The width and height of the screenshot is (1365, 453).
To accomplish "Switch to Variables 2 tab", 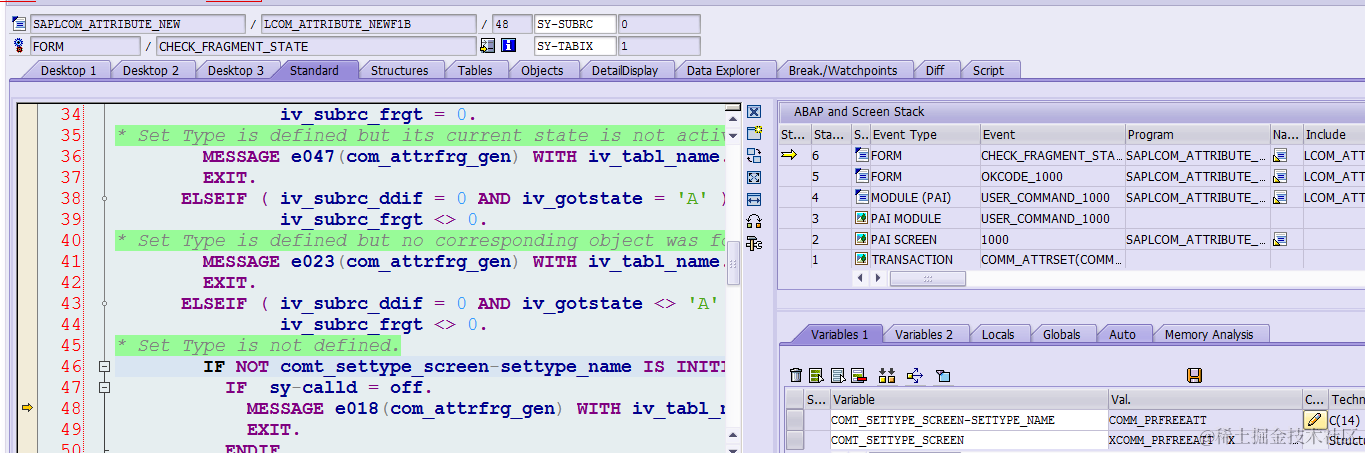I will click(924, 334).
